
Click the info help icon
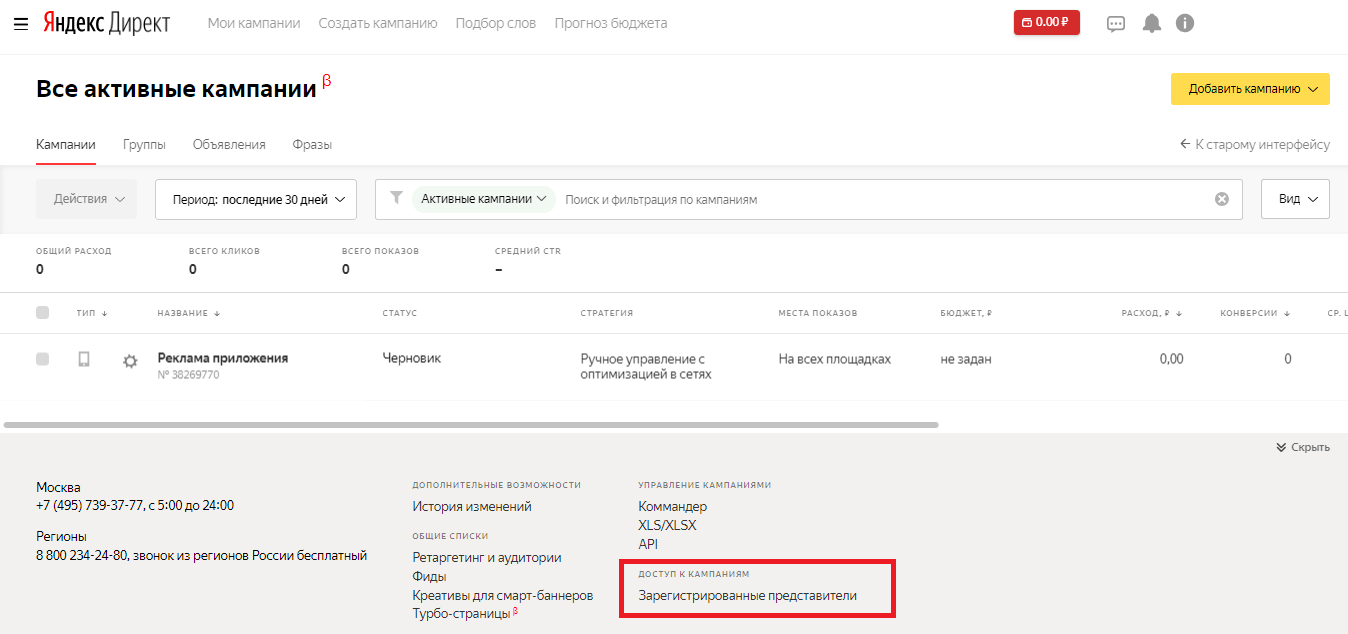(1185, 23)
